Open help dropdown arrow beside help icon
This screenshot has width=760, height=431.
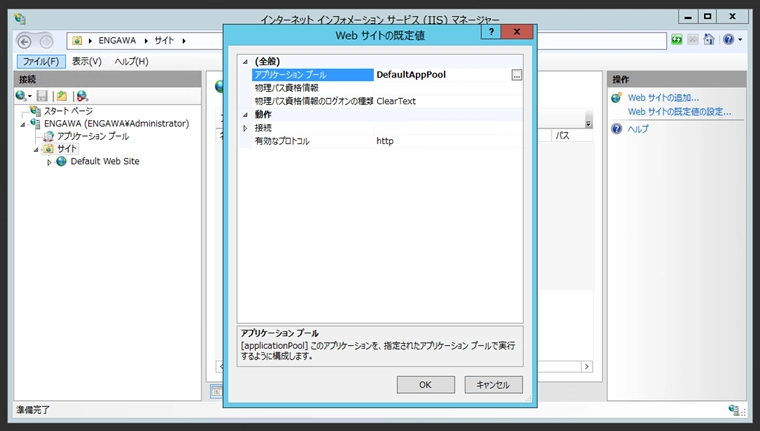point(740,40)
